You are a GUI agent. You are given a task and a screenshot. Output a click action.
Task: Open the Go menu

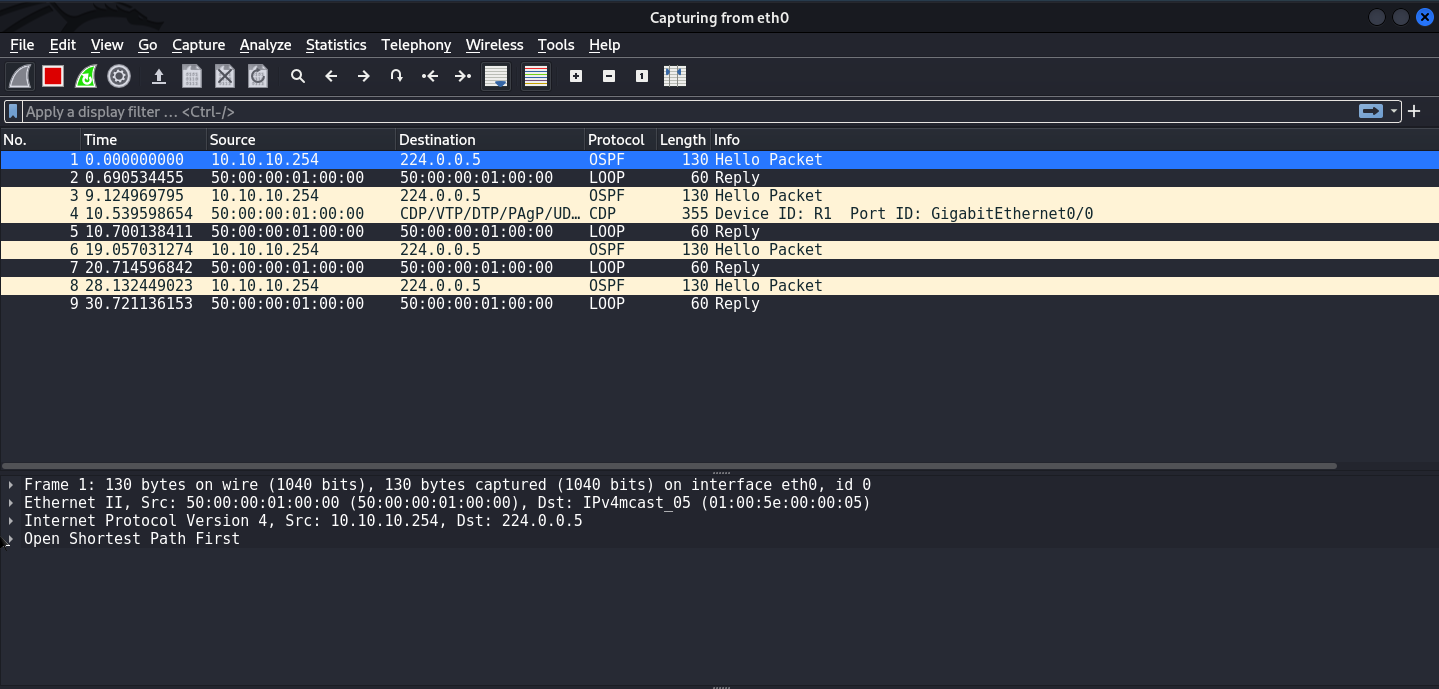pyautogui.click(x=148, y=45)
